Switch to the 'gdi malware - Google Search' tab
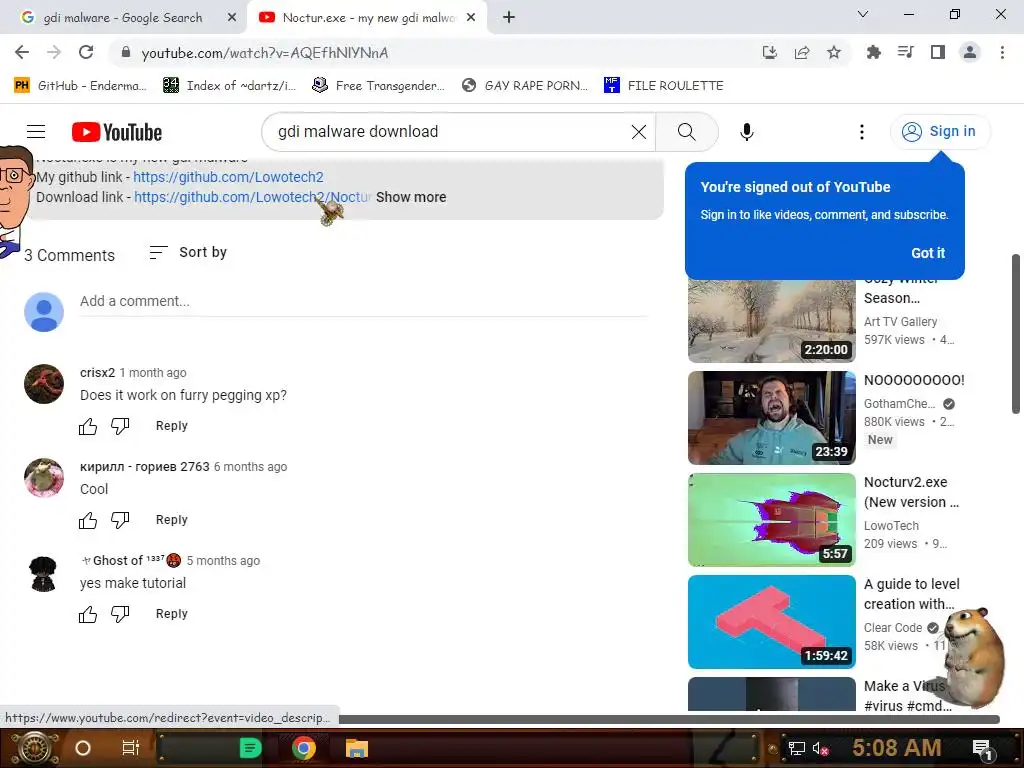Screen dimensions: 1024x768 pyautogui.click(x=123, y=18)
